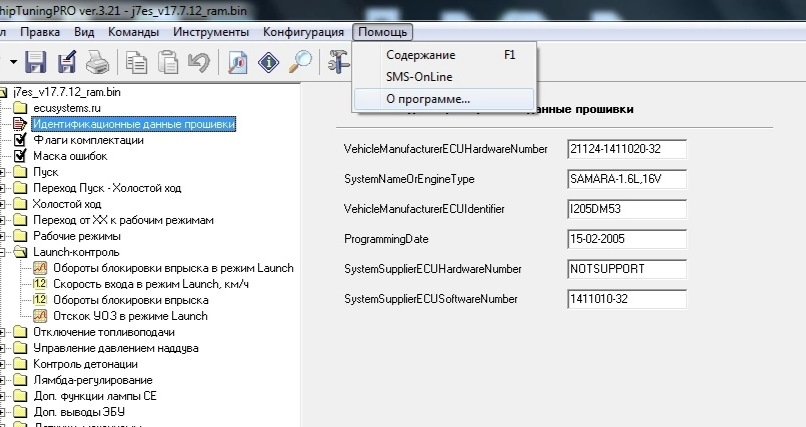Choose О программе... from the help menu
This screenshot has width=806, height=427.
click(x=444, y=99)
